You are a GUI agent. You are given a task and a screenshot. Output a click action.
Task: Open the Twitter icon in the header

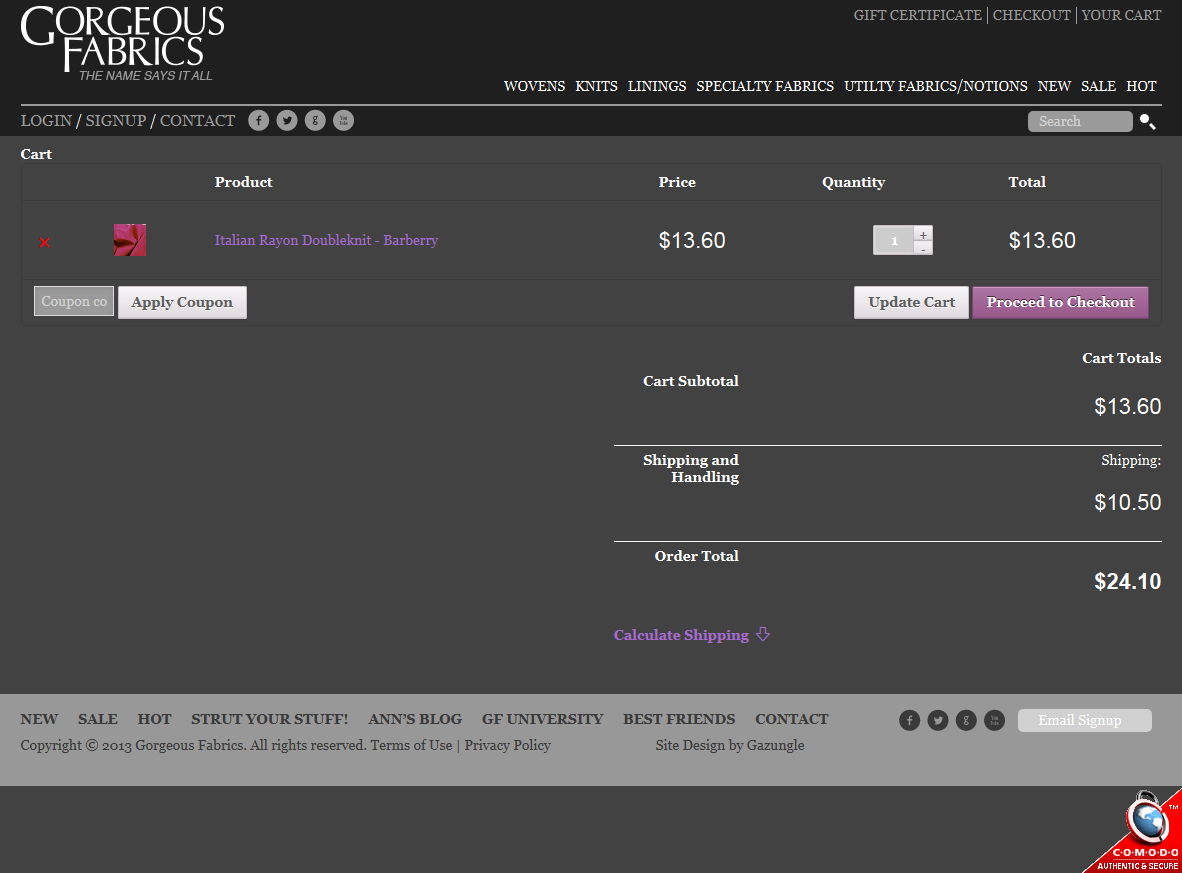coord(287,121)
